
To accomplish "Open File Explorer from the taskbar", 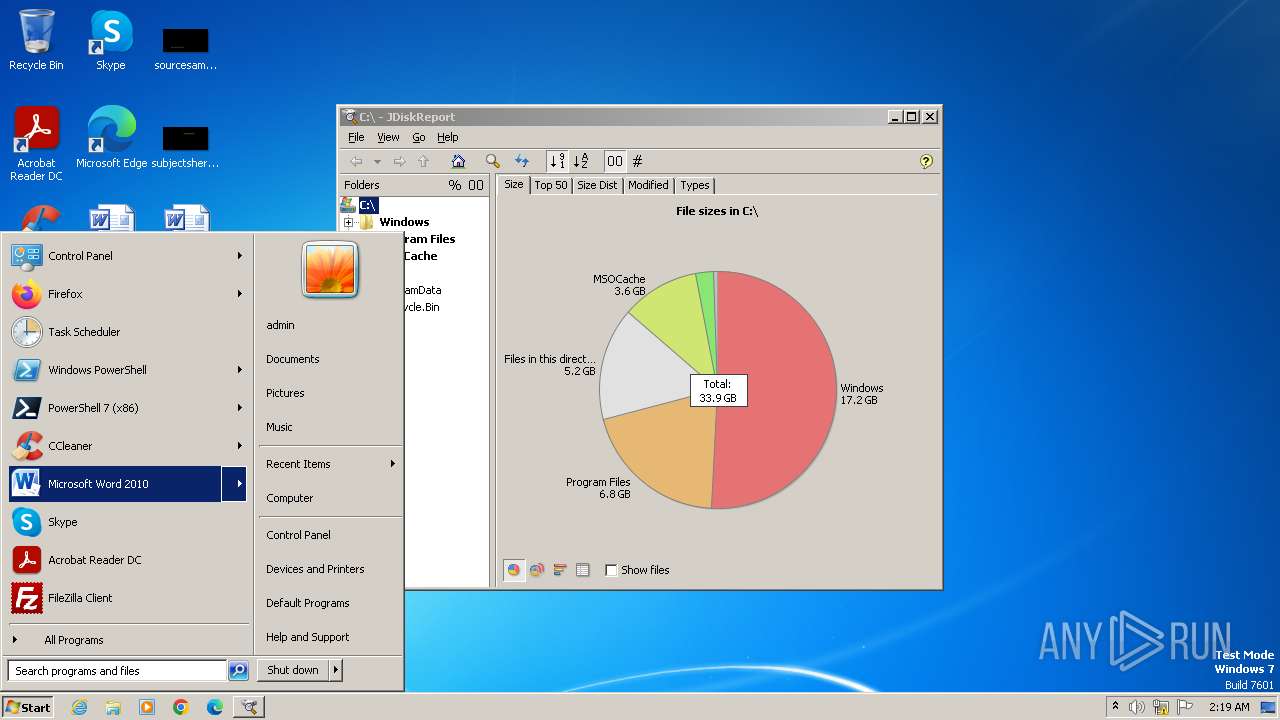I will pos(113,707).
